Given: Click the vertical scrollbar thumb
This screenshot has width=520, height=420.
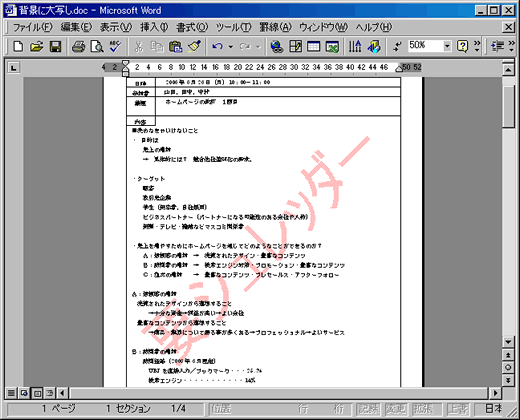Looking at the screenshot, I should (508, 106).
